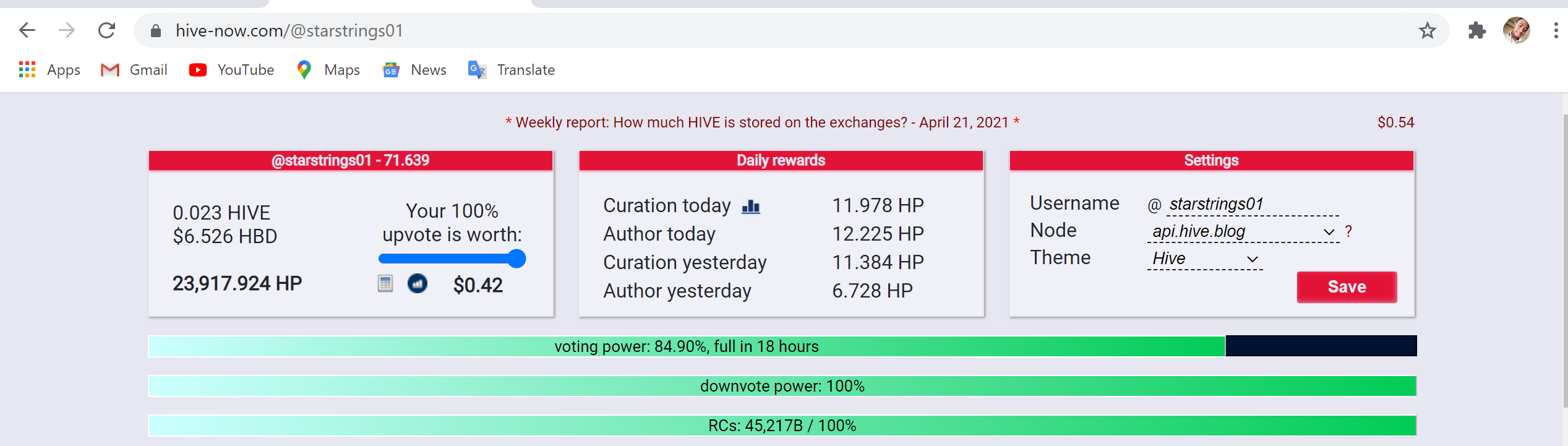Open the extensions puzzle icon
This screenshot has width=1568, height=446.
pos(1477,30)
